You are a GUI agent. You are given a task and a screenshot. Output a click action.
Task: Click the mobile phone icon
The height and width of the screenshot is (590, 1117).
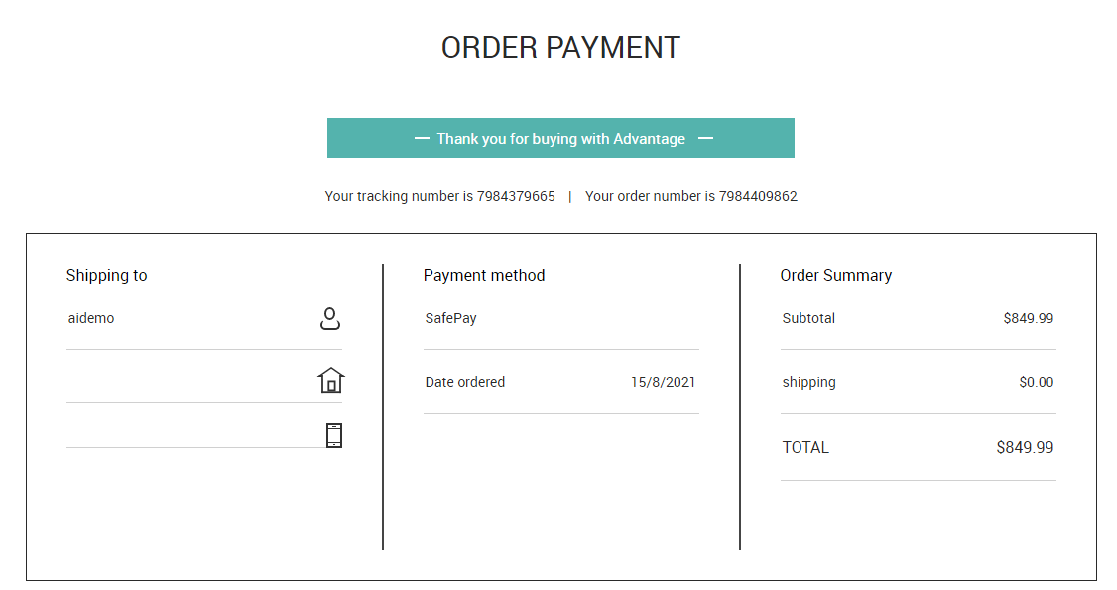pyautogui.click(x=333, y=435)
